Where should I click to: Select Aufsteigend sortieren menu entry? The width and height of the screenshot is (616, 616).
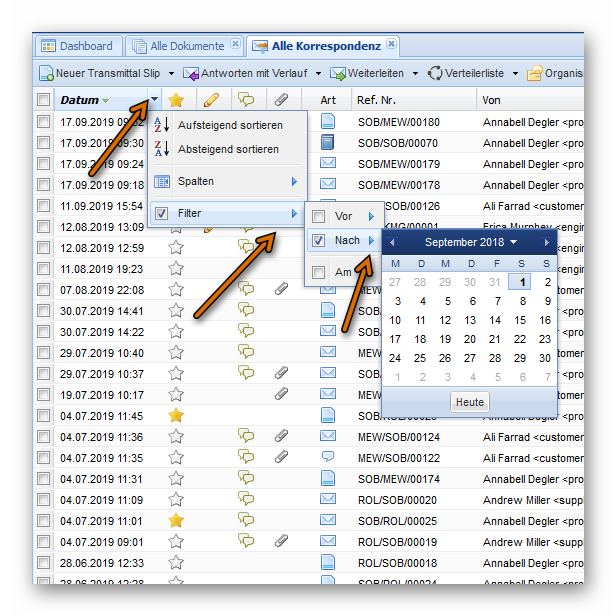point(227,125)
